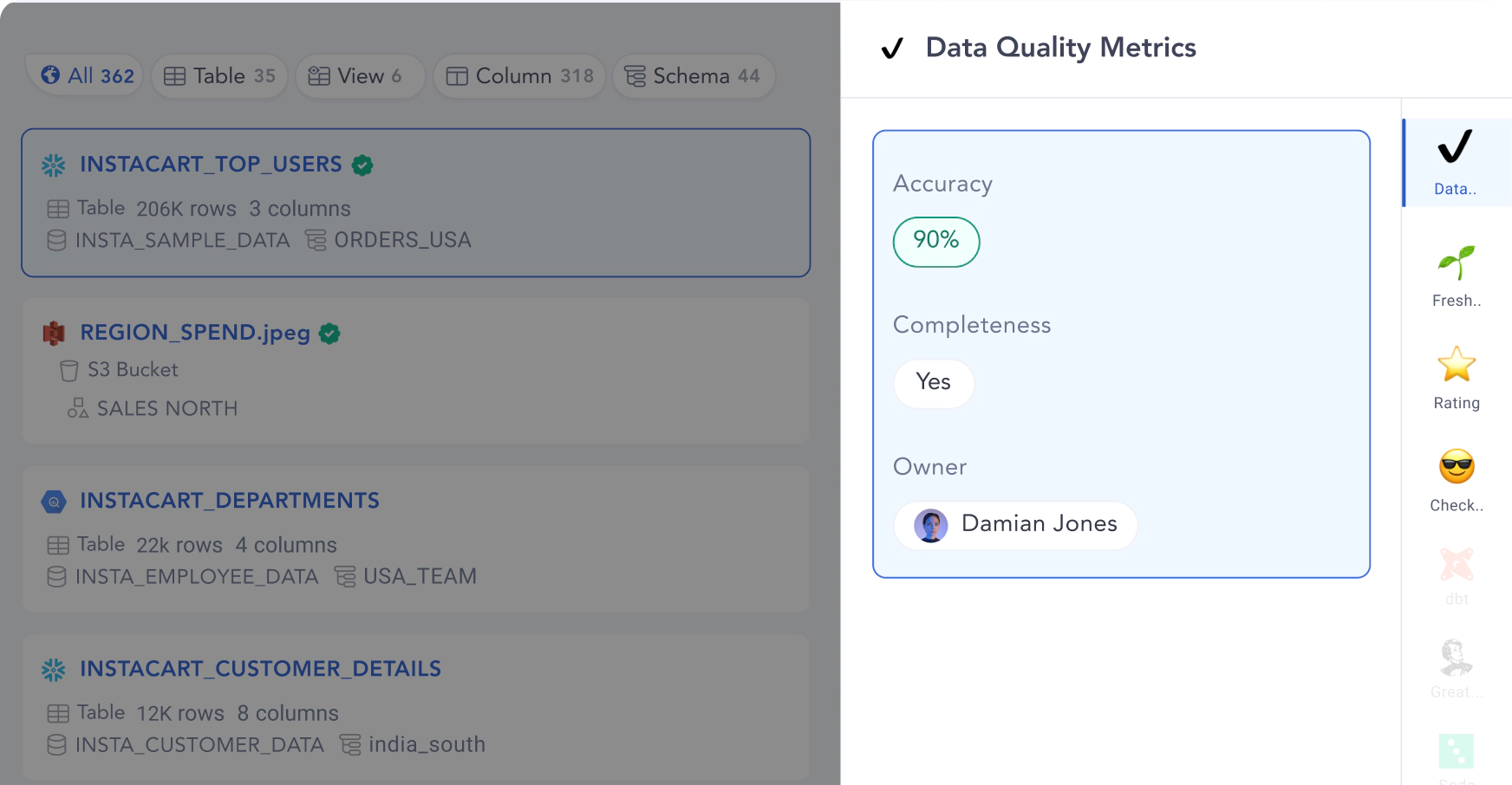Click the ORDERS_USA schema label
1512x785 pixels.
402,240
